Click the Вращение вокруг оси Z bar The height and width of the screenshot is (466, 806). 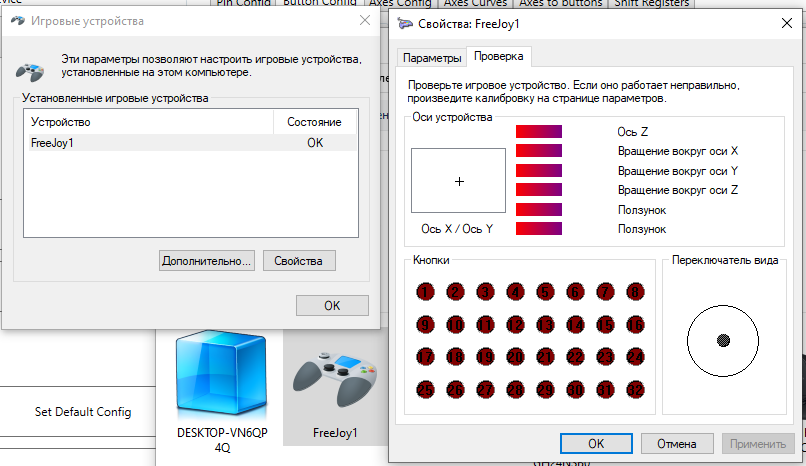coord(539,190)
